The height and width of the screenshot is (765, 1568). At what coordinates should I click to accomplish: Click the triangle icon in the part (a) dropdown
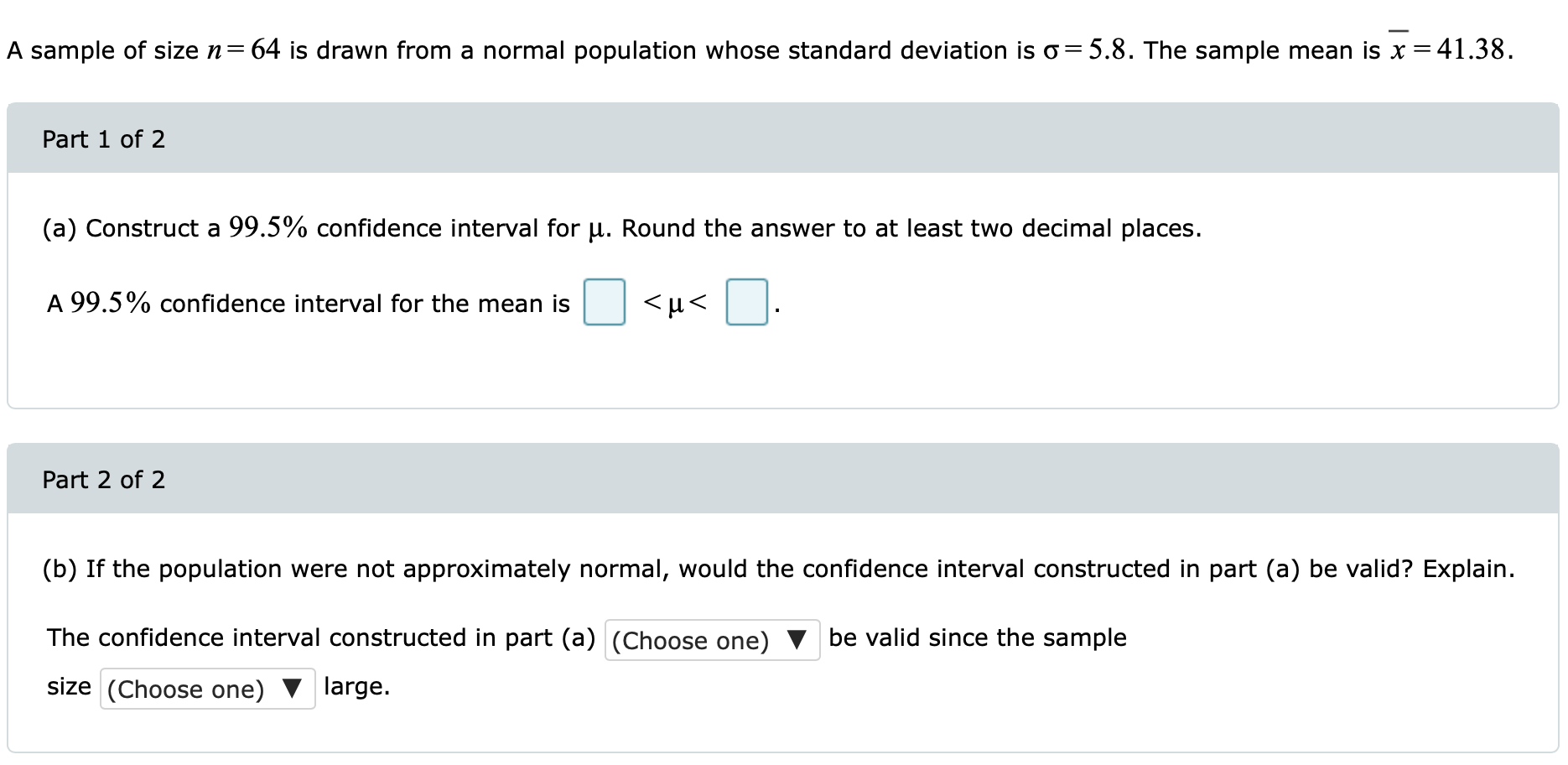click(x=796, y=640)
